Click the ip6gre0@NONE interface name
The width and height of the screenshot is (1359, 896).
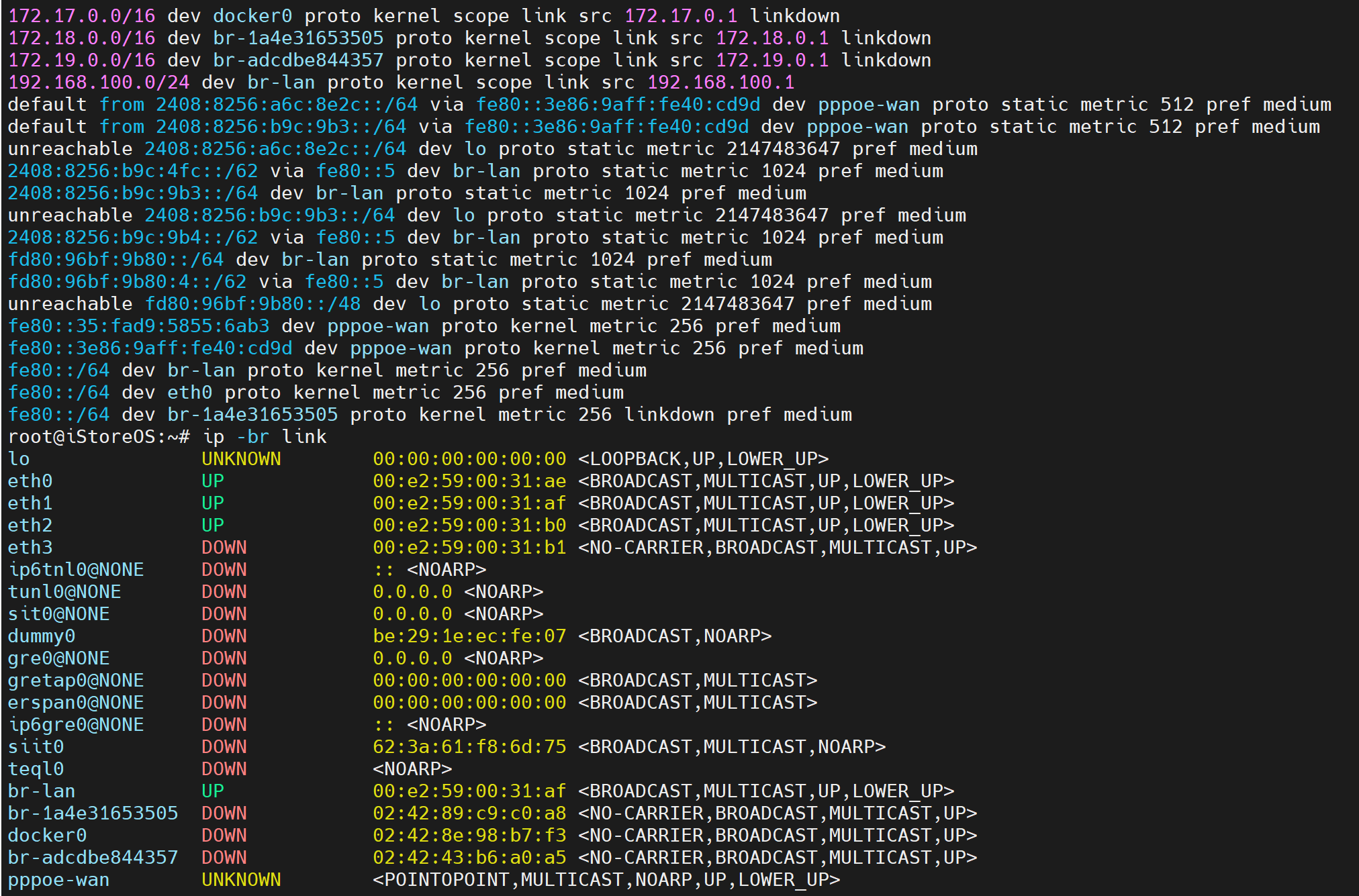[x=76, y=724]
